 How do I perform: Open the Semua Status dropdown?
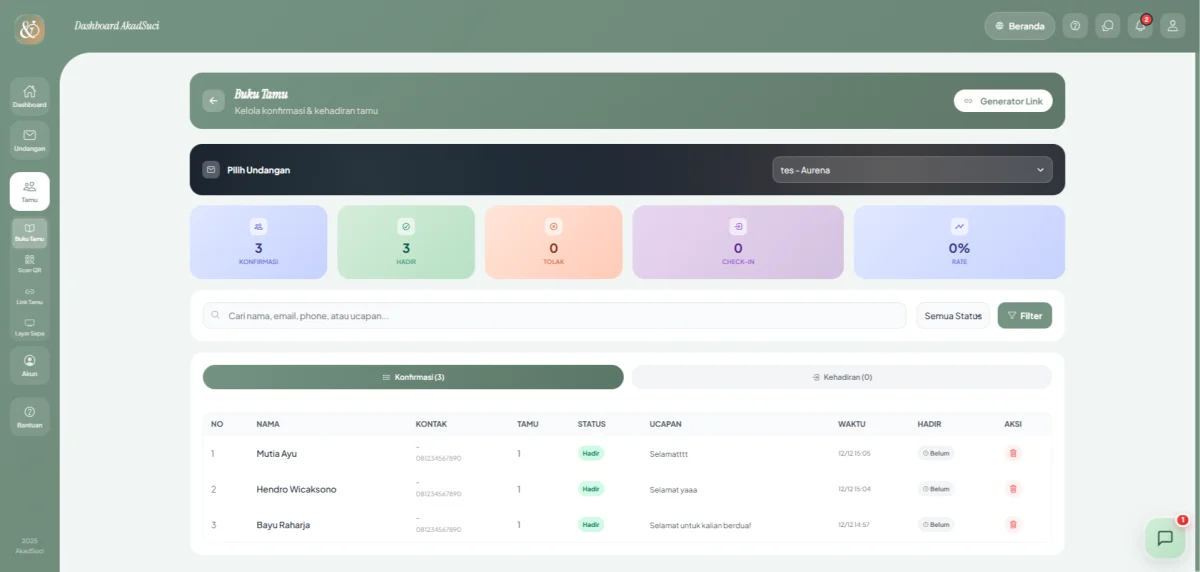click(953, 316)
